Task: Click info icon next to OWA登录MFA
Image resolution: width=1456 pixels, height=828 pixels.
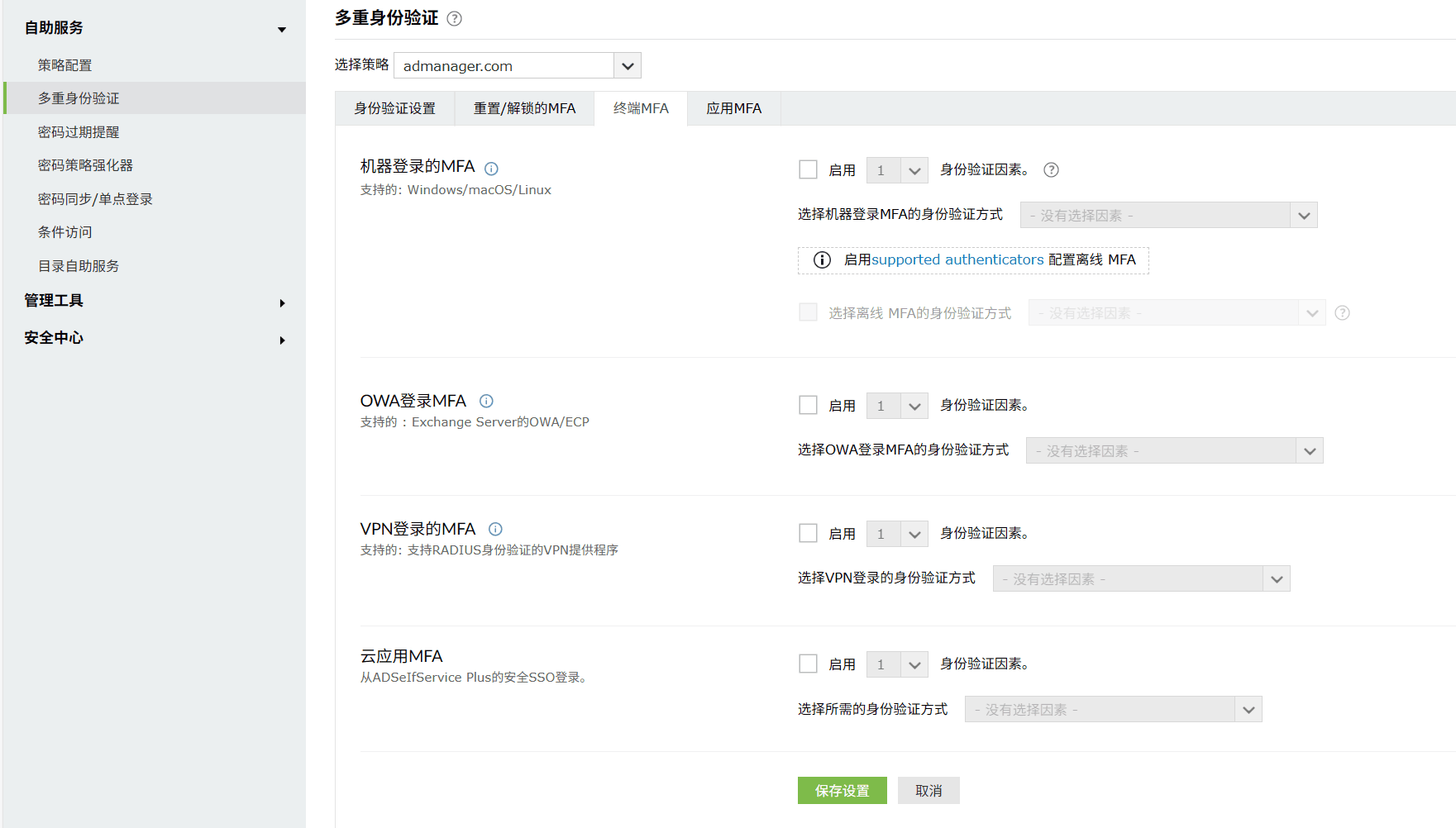Action: click(x=486, y=402)
